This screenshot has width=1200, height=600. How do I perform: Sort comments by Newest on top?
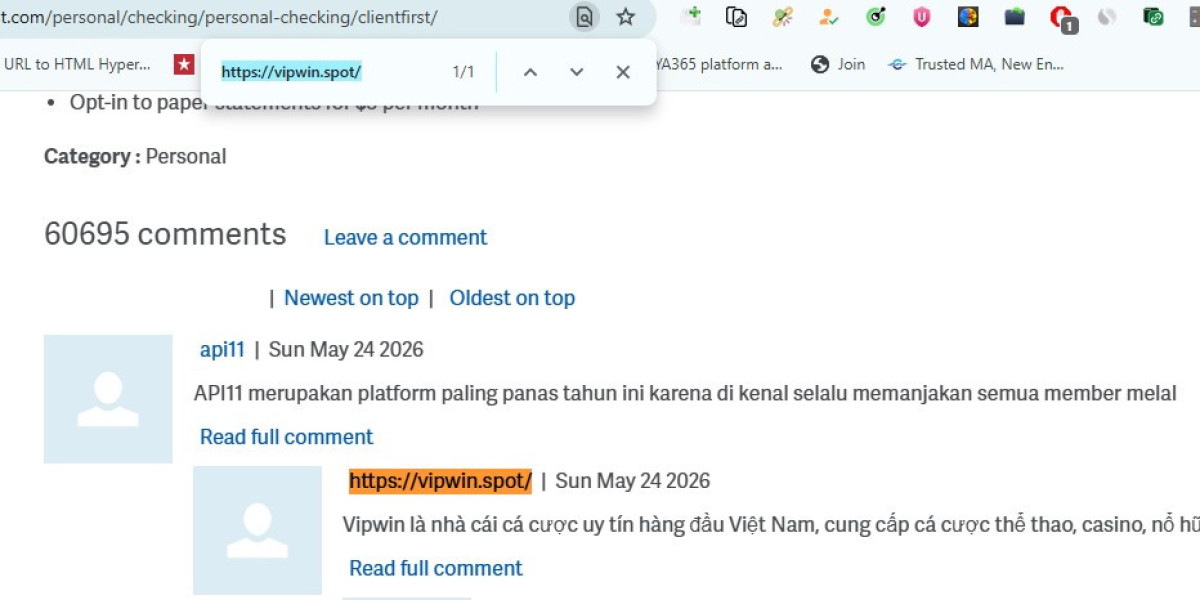point(351,298)
